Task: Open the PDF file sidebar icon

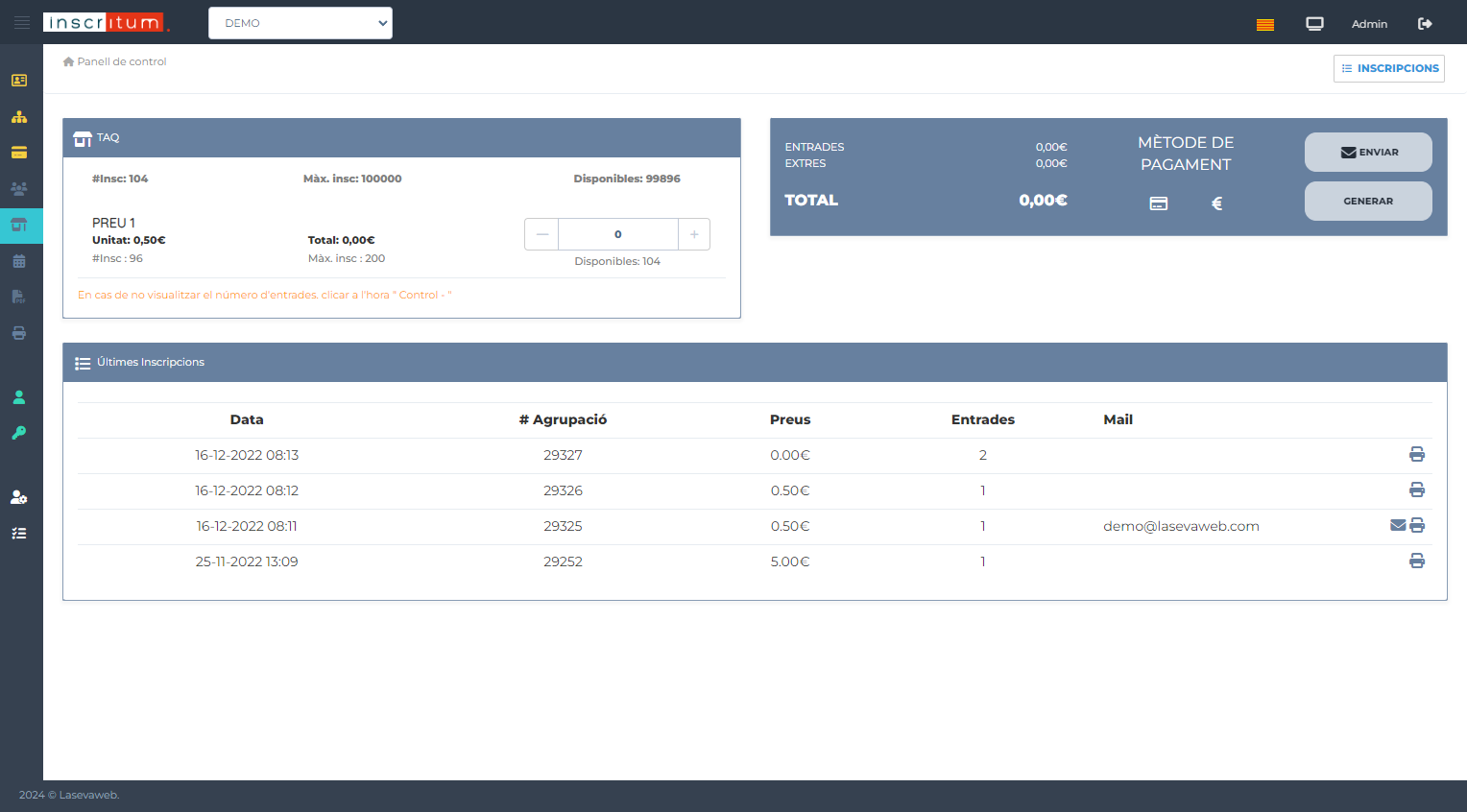Action: pos(19,297)
